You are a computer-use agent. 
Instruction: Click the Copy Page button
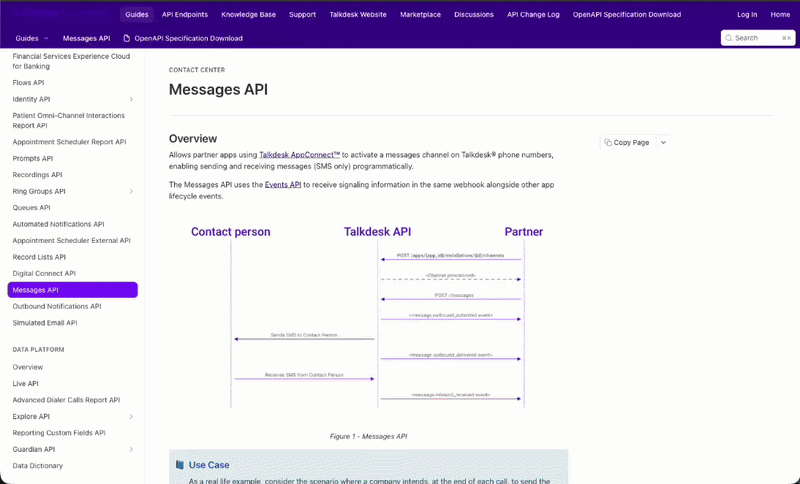coord(627,142)
